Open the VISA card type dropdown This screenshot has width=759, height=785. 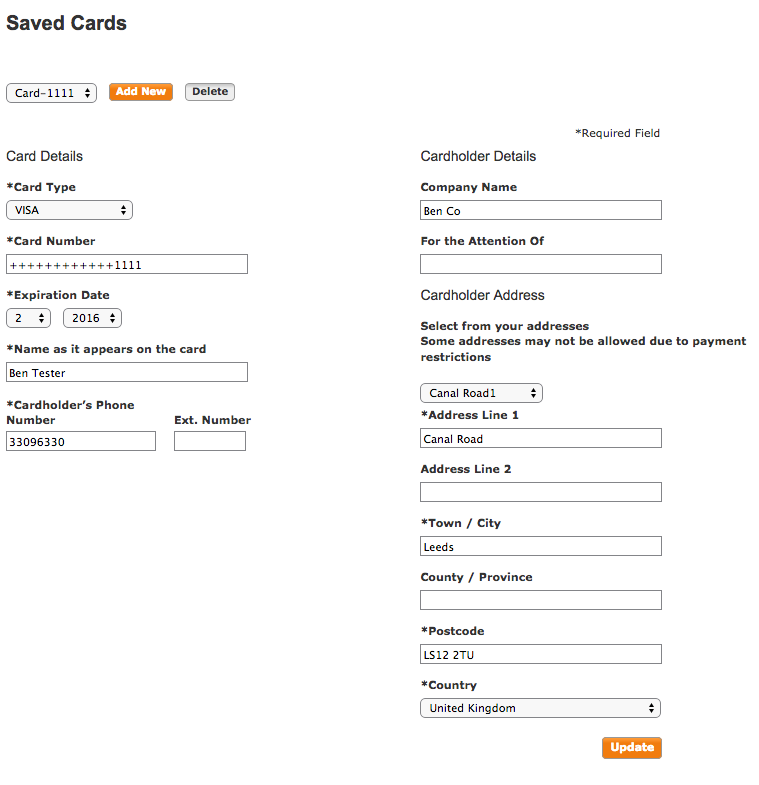[x=69, y=210]
